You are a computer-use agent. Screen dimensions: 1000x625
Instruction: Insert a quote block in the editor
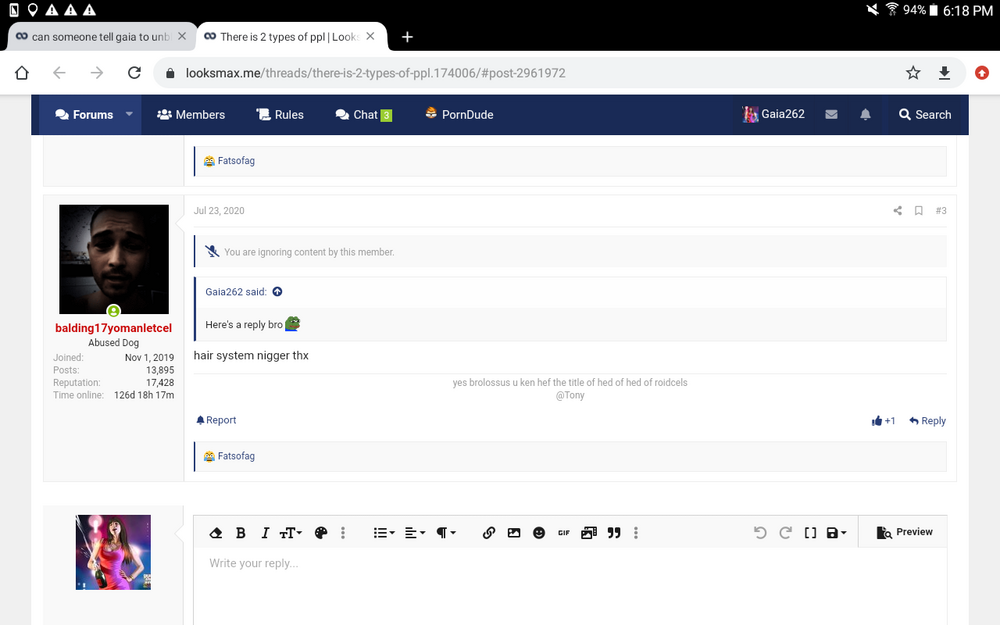614,533
